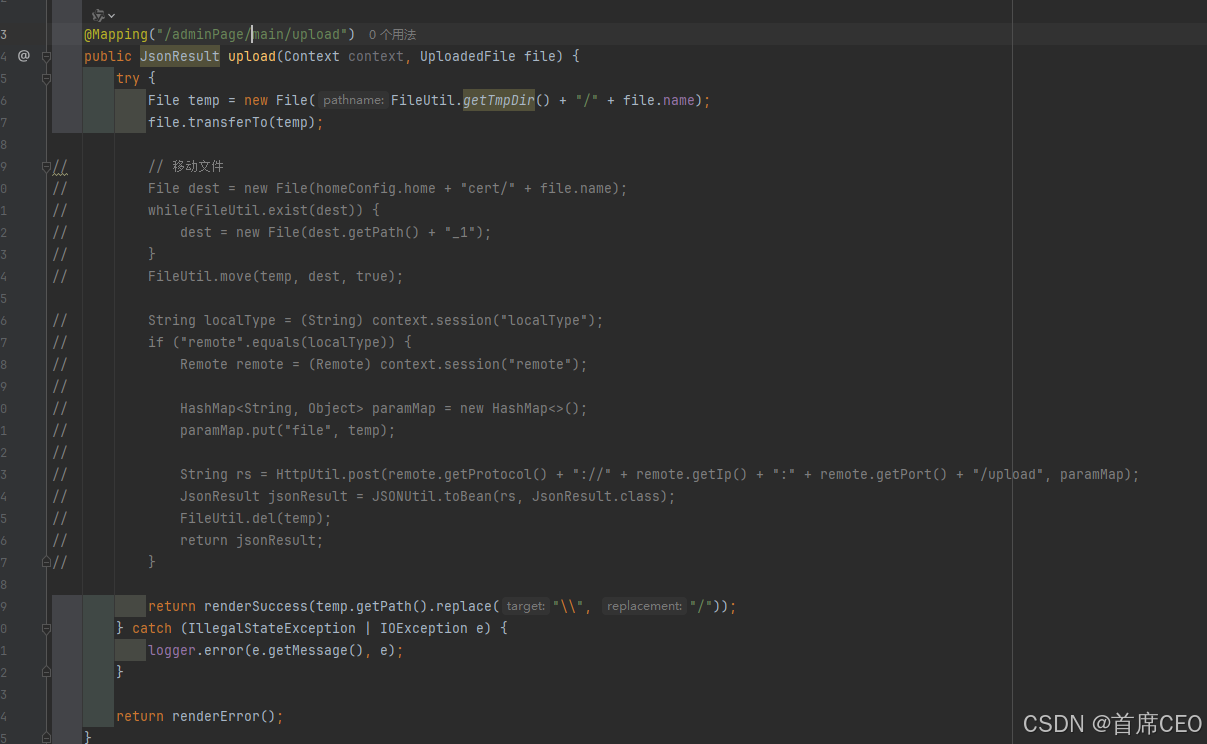The image size is (1207, 744).
Task: Click the fold-end marker near return renderError line
Action: click(x=46, y=738)
